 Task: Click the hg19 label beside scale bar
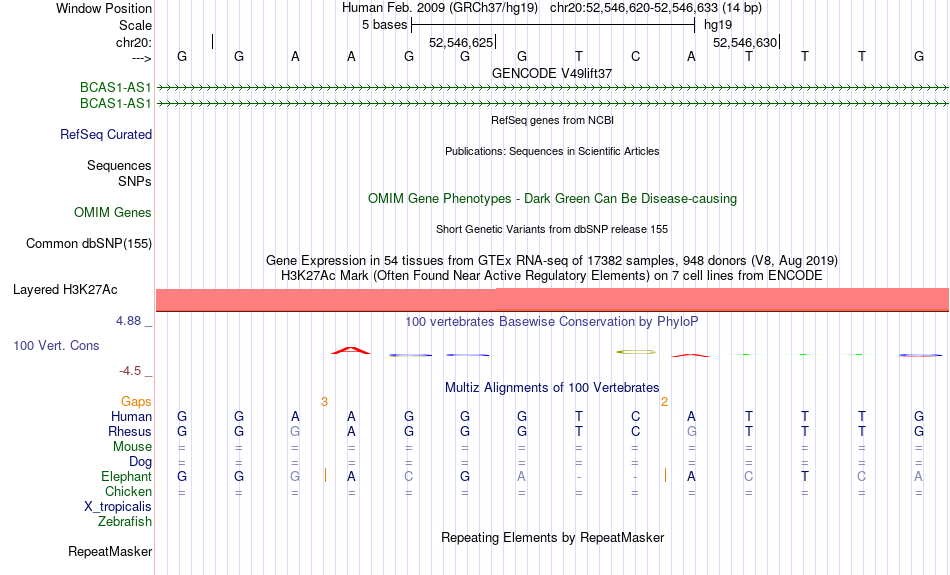pos(717,25)
